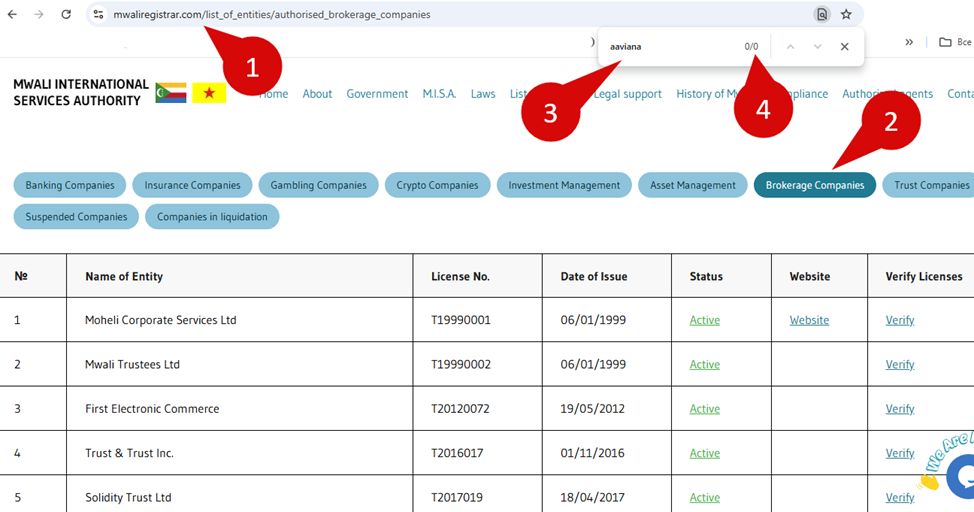This screenshot has height=512, width=974.
Task: Select the Trust Companies tab
Action: coord(929,185)
